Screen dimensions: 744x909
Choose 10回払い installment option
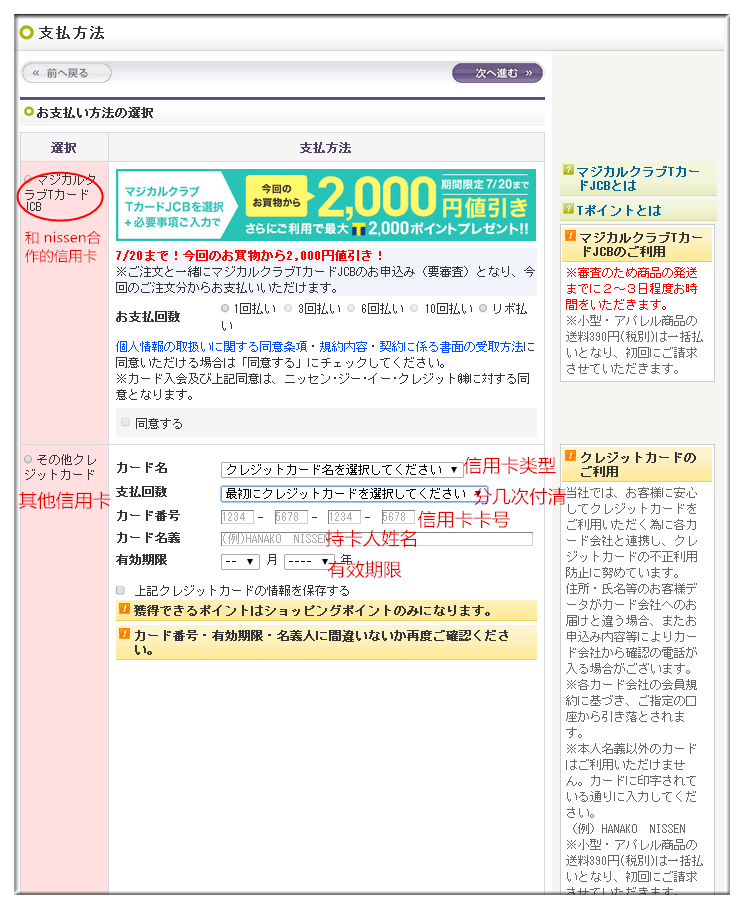414,308
